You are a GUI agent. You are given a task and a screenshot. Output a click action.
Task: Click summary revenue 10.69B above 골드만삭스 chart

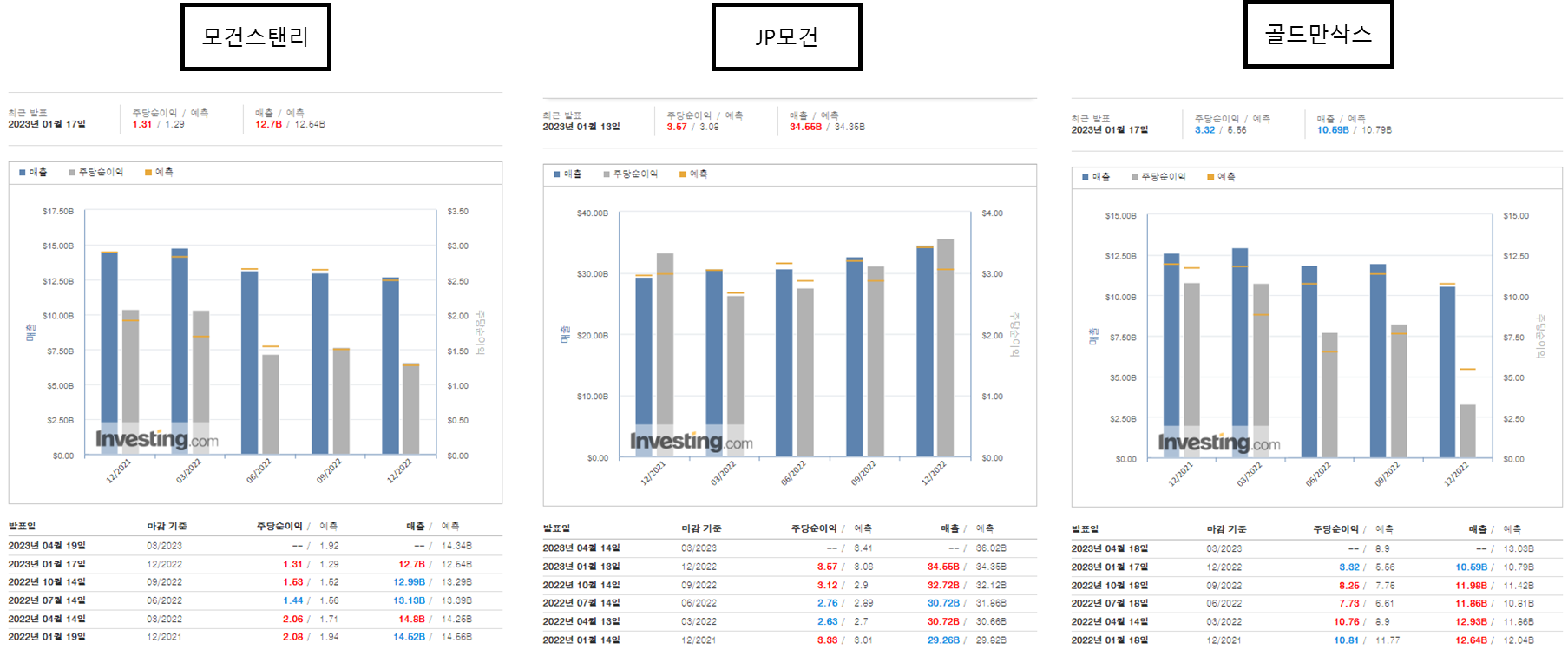coord(1333,130)
